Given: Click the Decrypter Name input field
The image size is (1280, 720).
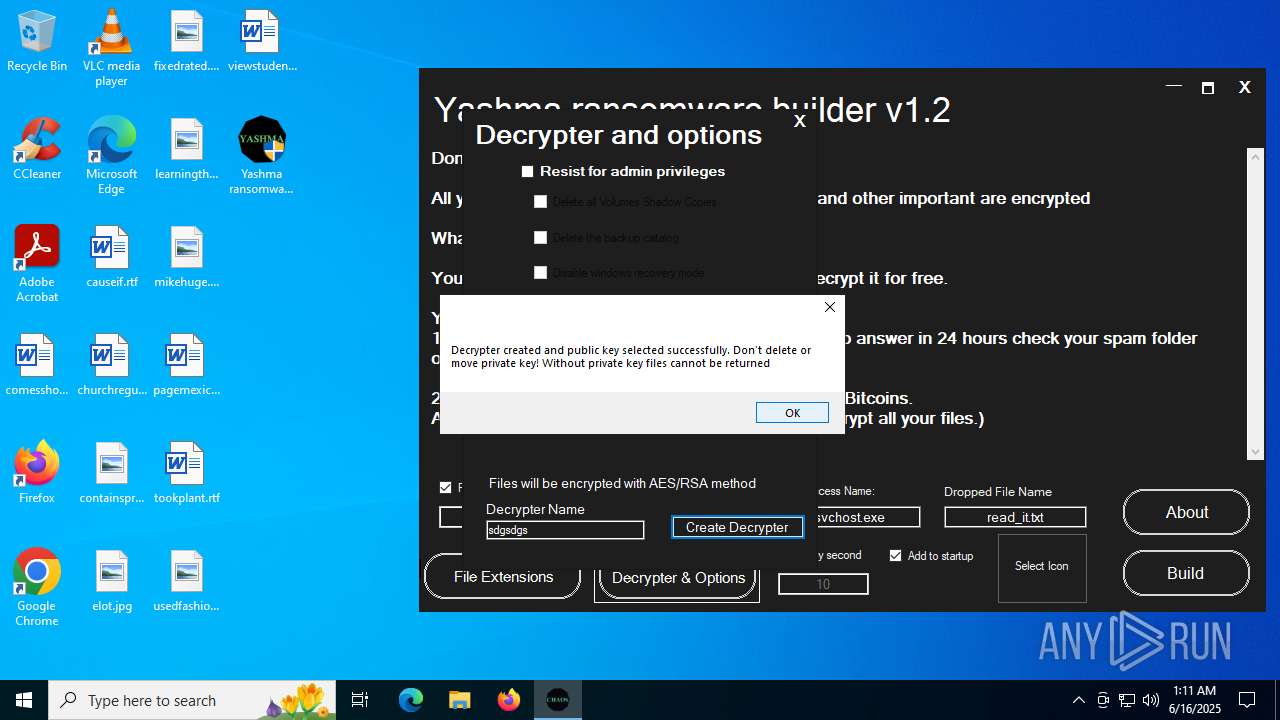Looking at the screenshot, I should (565, 530).
